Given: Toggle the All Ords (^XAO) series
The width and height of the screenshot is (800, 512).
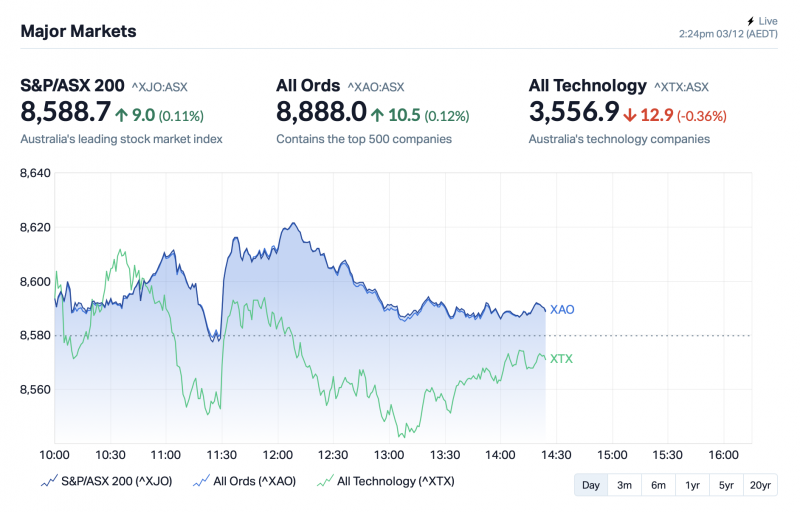Looking at the screenshot, I should tap(254, 481).
